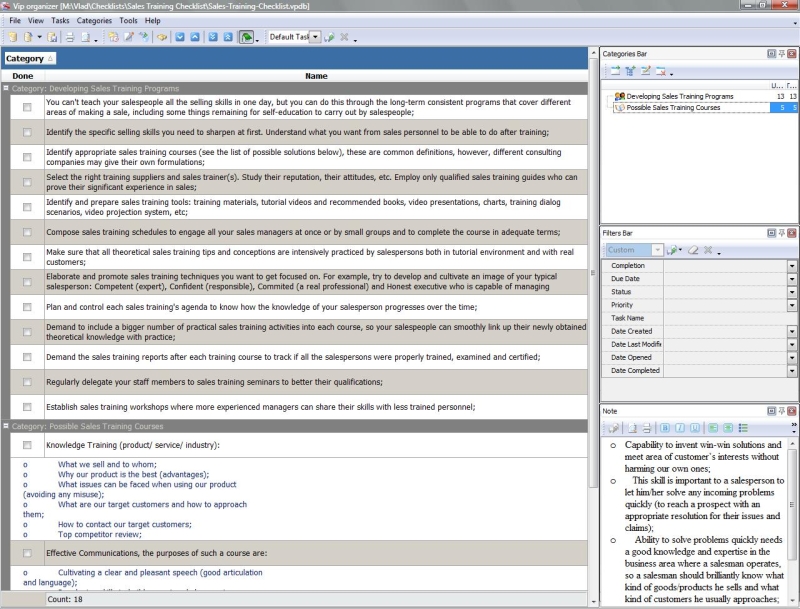Collapse the 'Developing Sales Training Programs' category group

coord(6,89)
